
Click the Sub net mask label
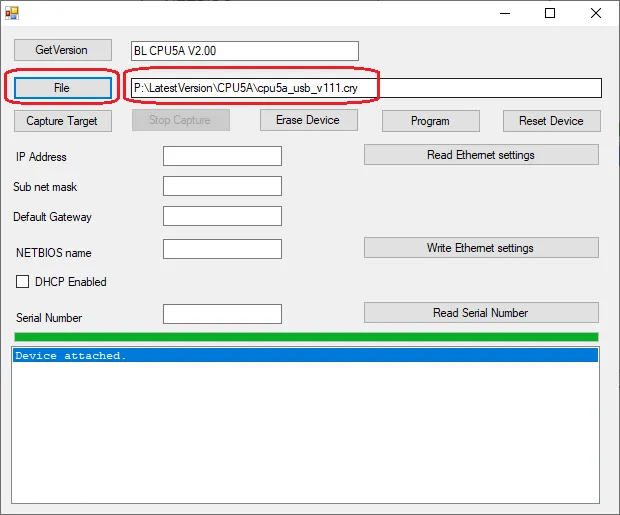(x=45, y=187)
